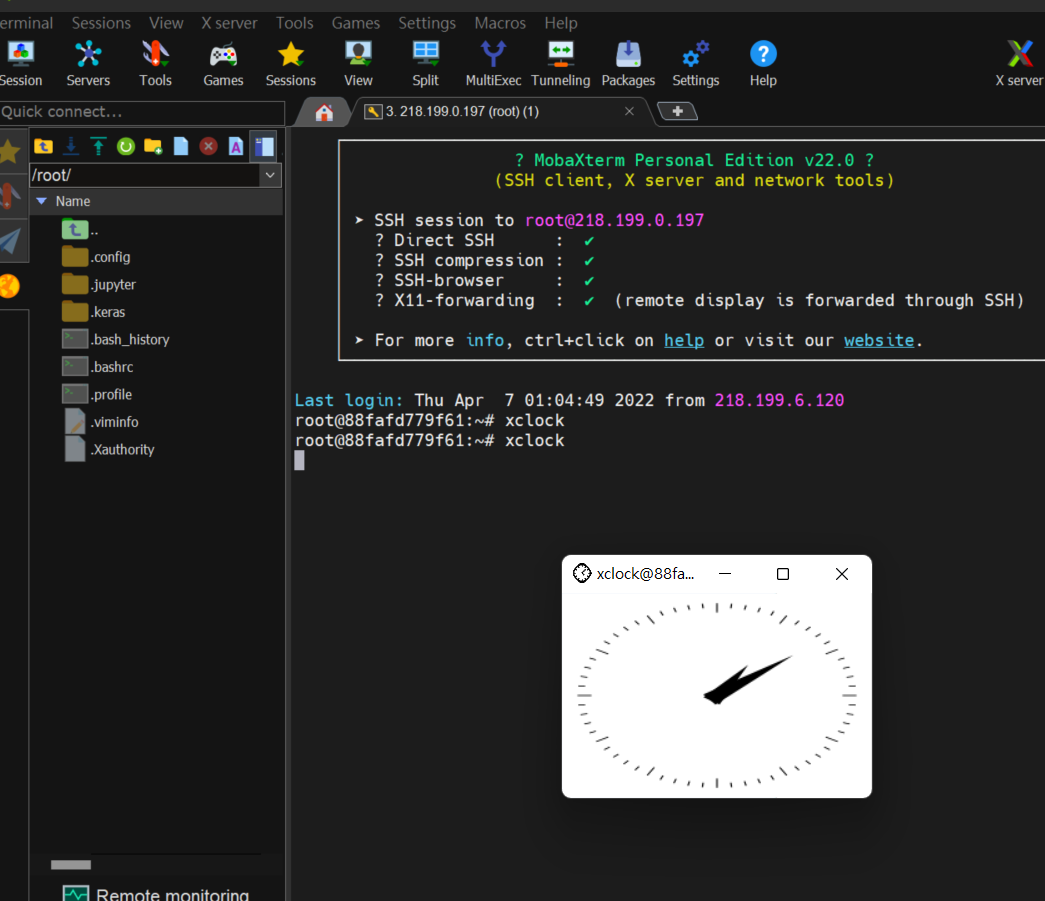Image resolution: width=1045 pixels, height=901 pixels.
Task: Click the Remote monitoring button
Action: pos(155,893)
